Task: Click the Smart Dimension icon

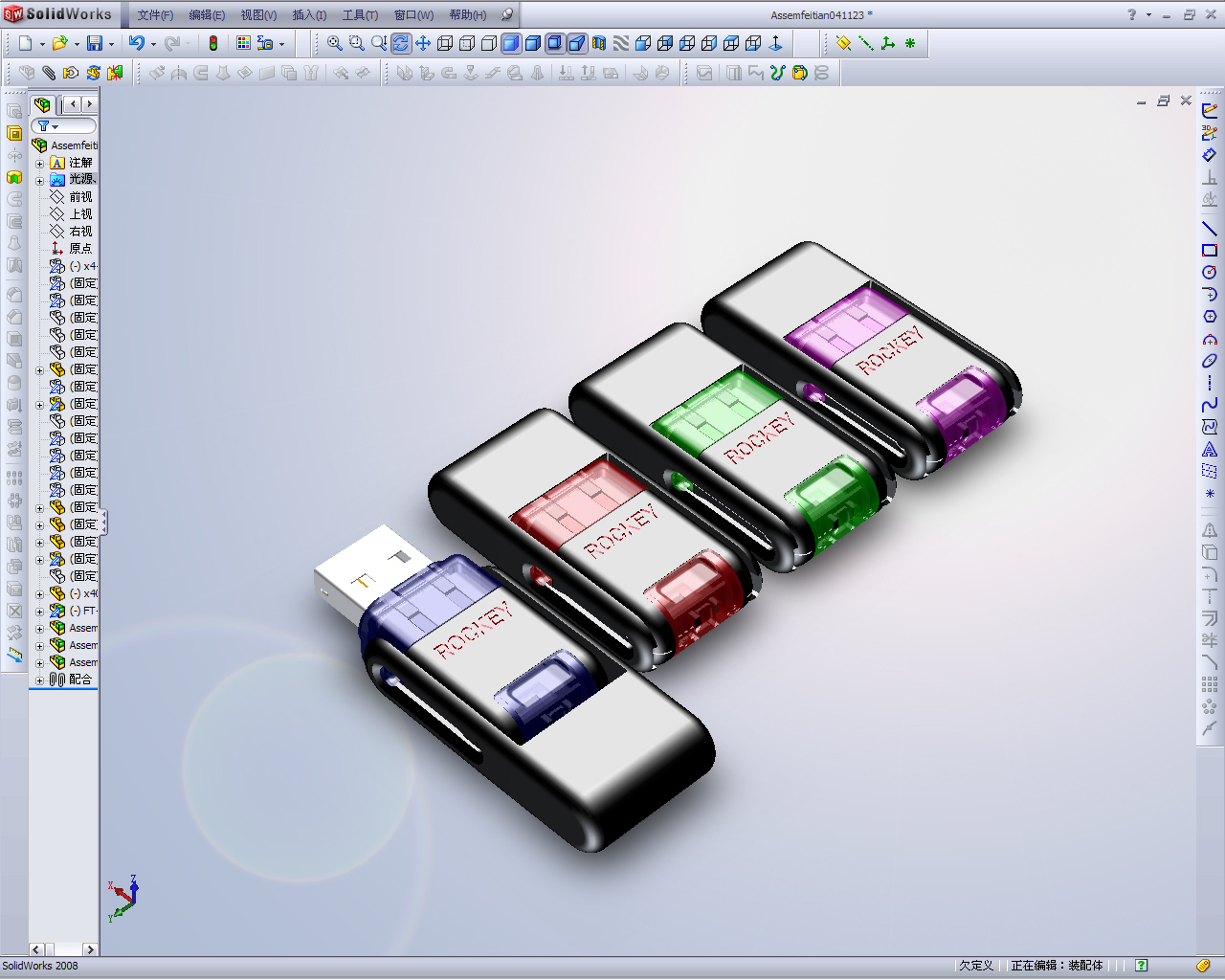Action: coord(1210,155)
